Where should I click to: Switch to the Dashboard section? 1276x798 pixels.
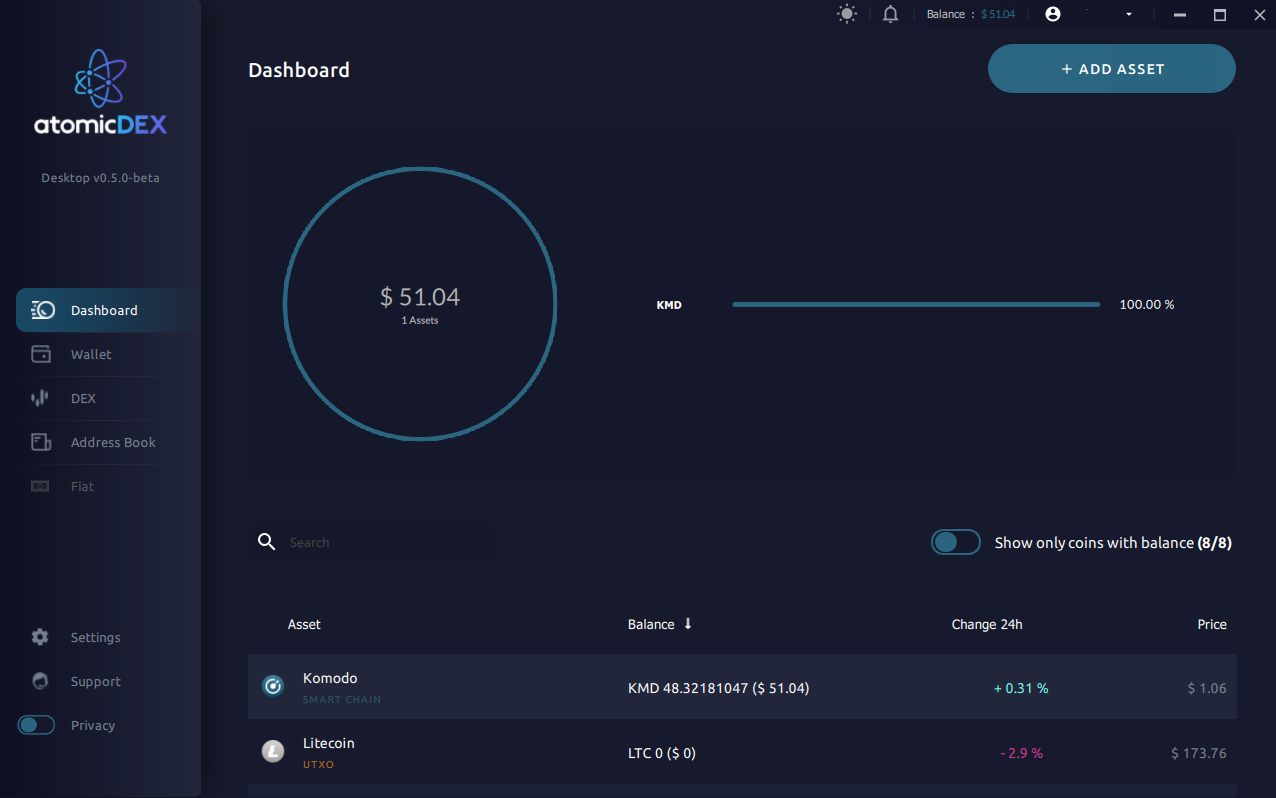point(104,310)
